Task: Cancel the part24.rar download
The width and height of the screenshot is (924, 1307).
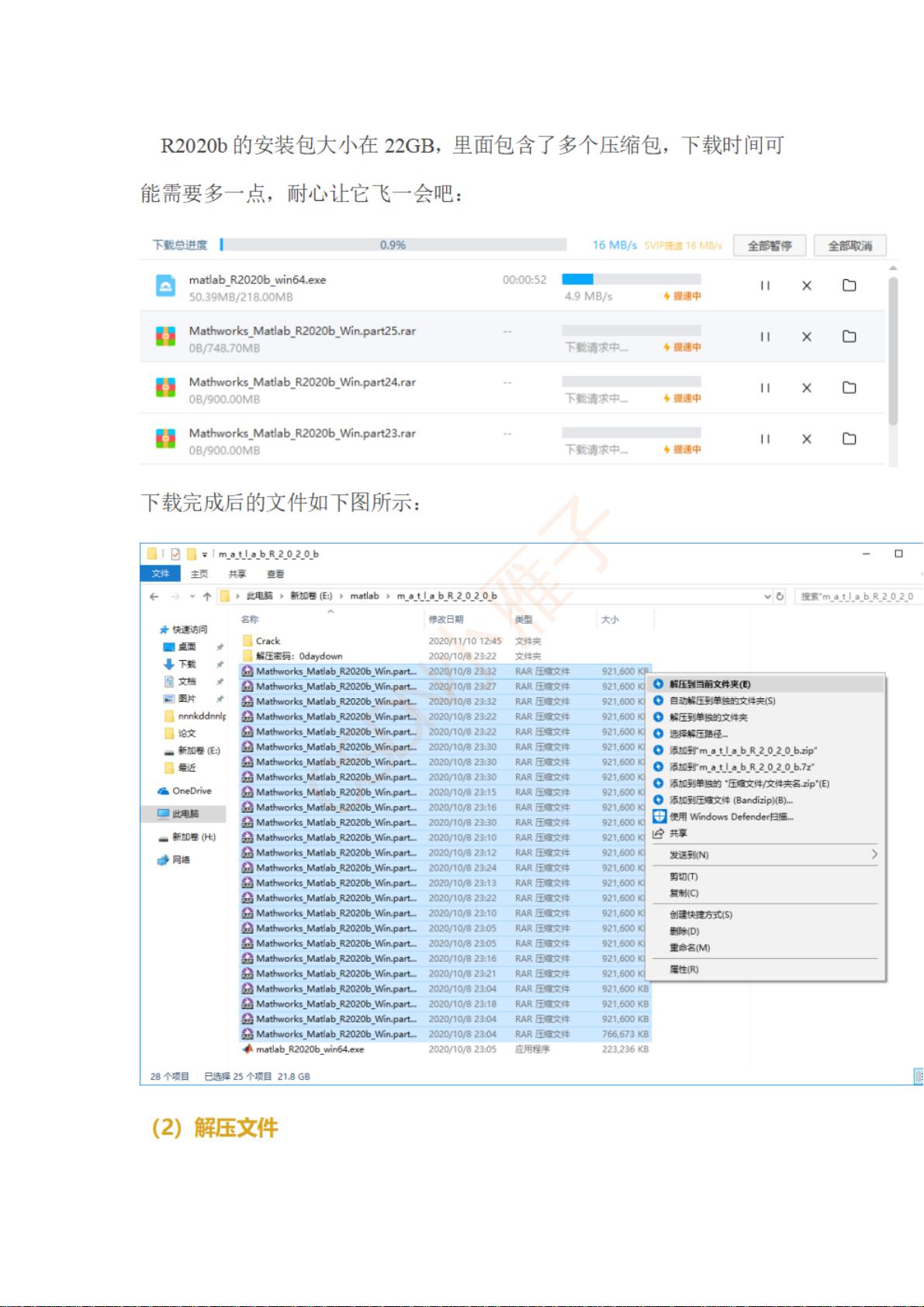Action: [807, 388]
